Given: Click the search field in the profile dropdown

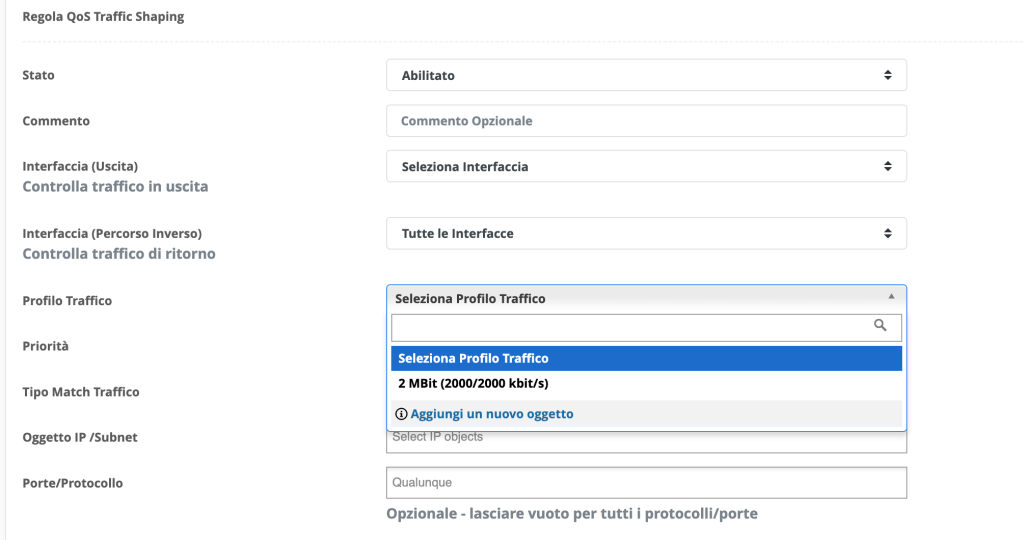Looking at the screenshot, I should tap(630, 327).
